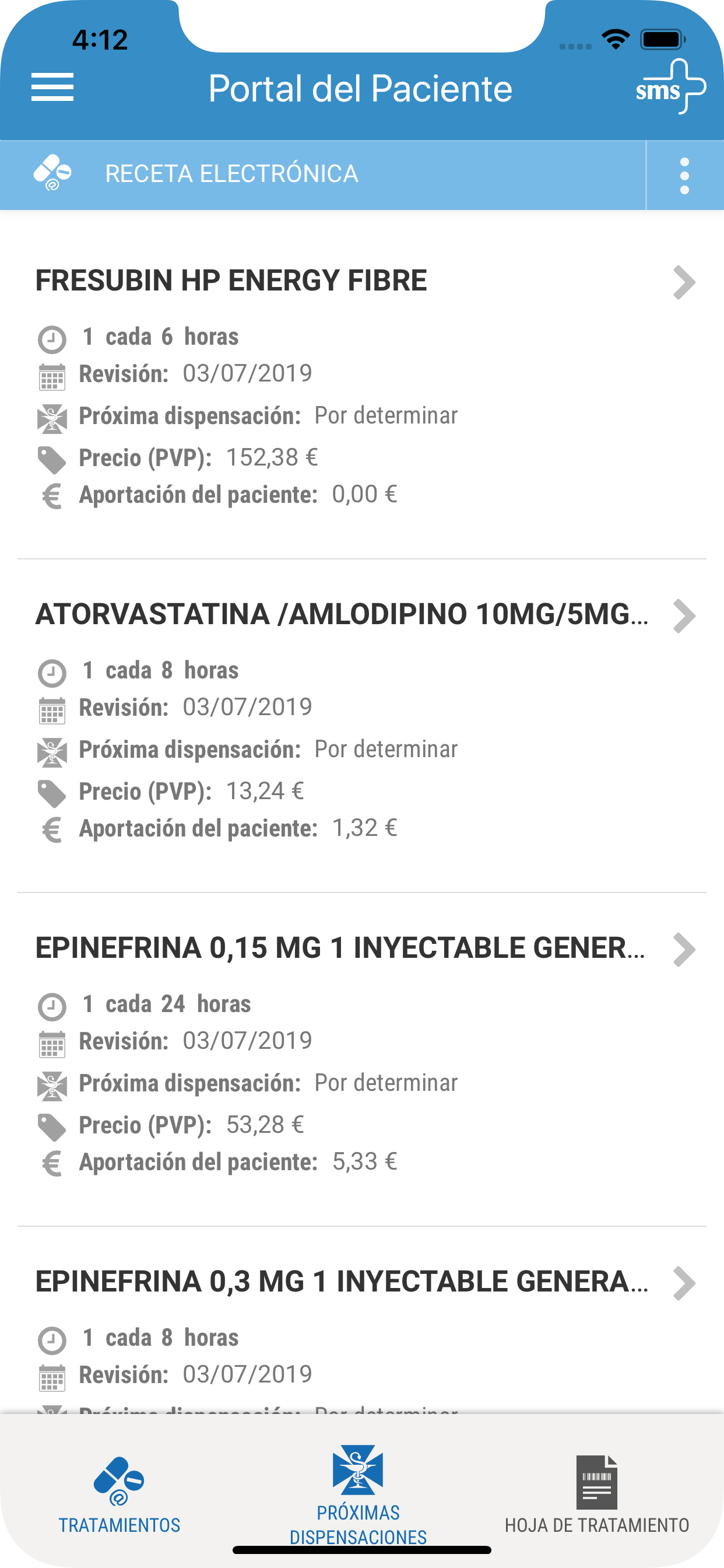Screen dimensions: 724x1568
Task: Expand FRESUBIN HP ENERGY FIBRE details chevron
Action: tap(684, 282)
